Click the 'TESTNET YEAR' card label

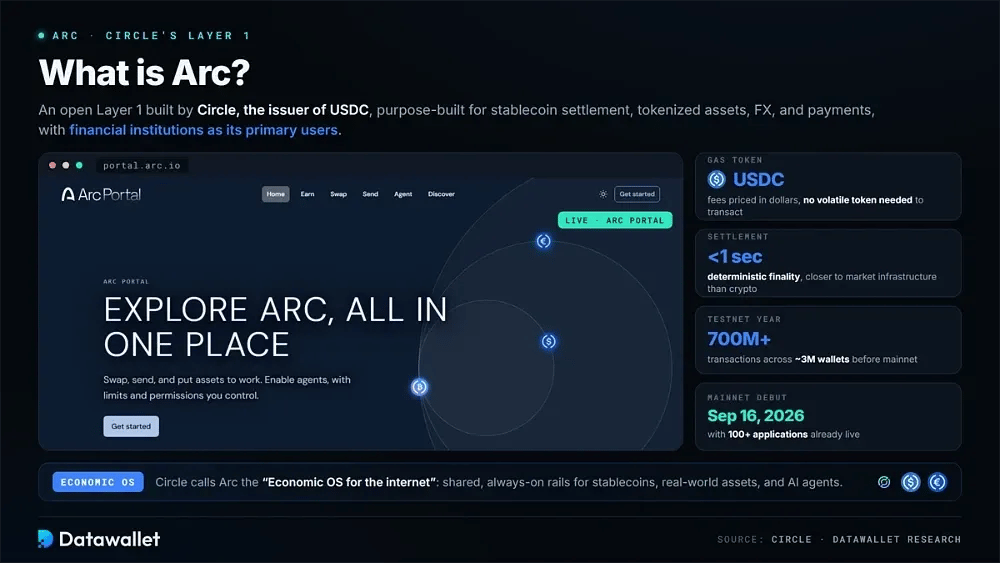744,319
